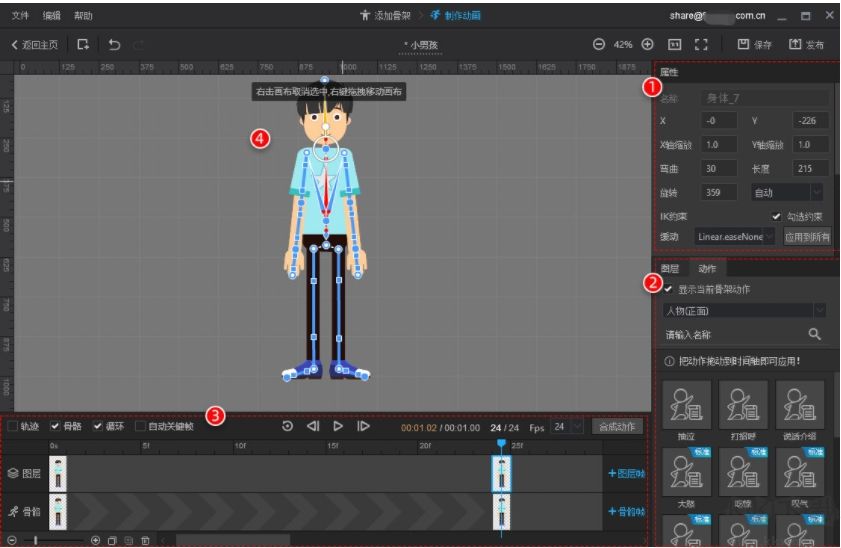Step to the previous frame
The height and width of the screenshot is (548, 841).
(313, 426)
